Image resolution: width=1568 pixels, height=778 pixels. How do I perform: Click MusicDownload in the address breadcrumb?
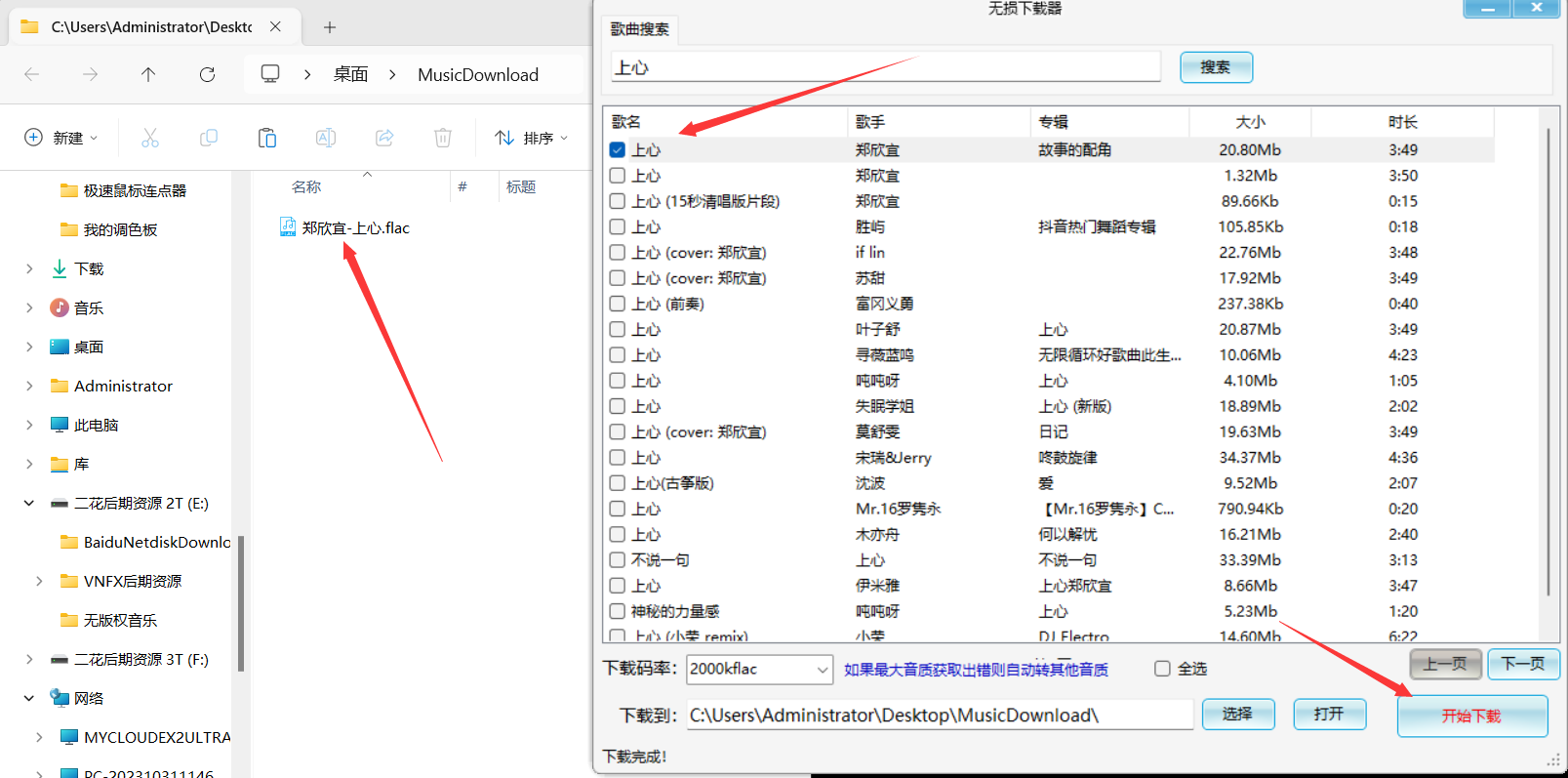click(x=478, y=74)
